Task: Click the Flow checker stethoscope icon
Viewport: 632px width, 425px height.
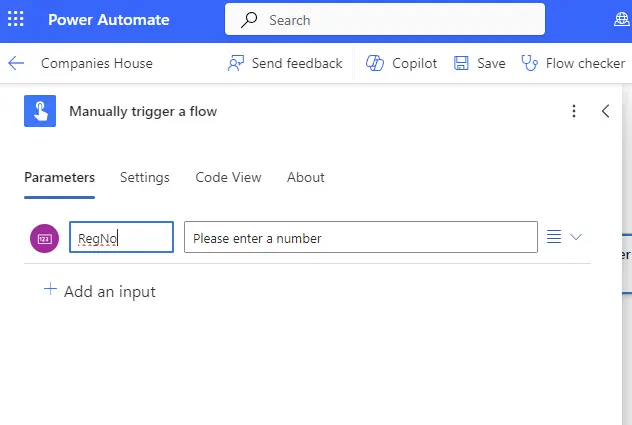Action: tap(529, 63)
